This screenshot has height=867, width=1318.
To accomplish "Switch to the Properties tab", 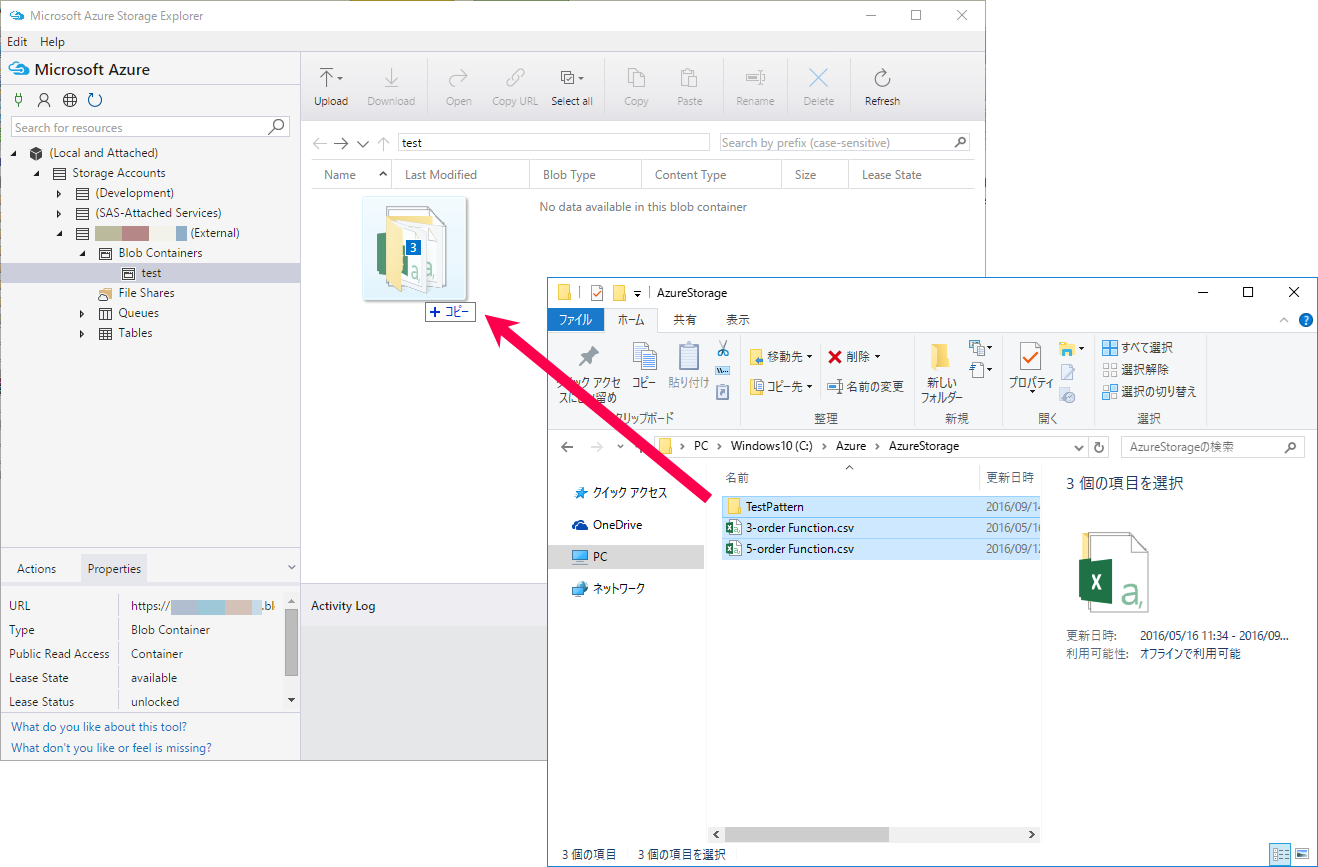I will 114,569.
